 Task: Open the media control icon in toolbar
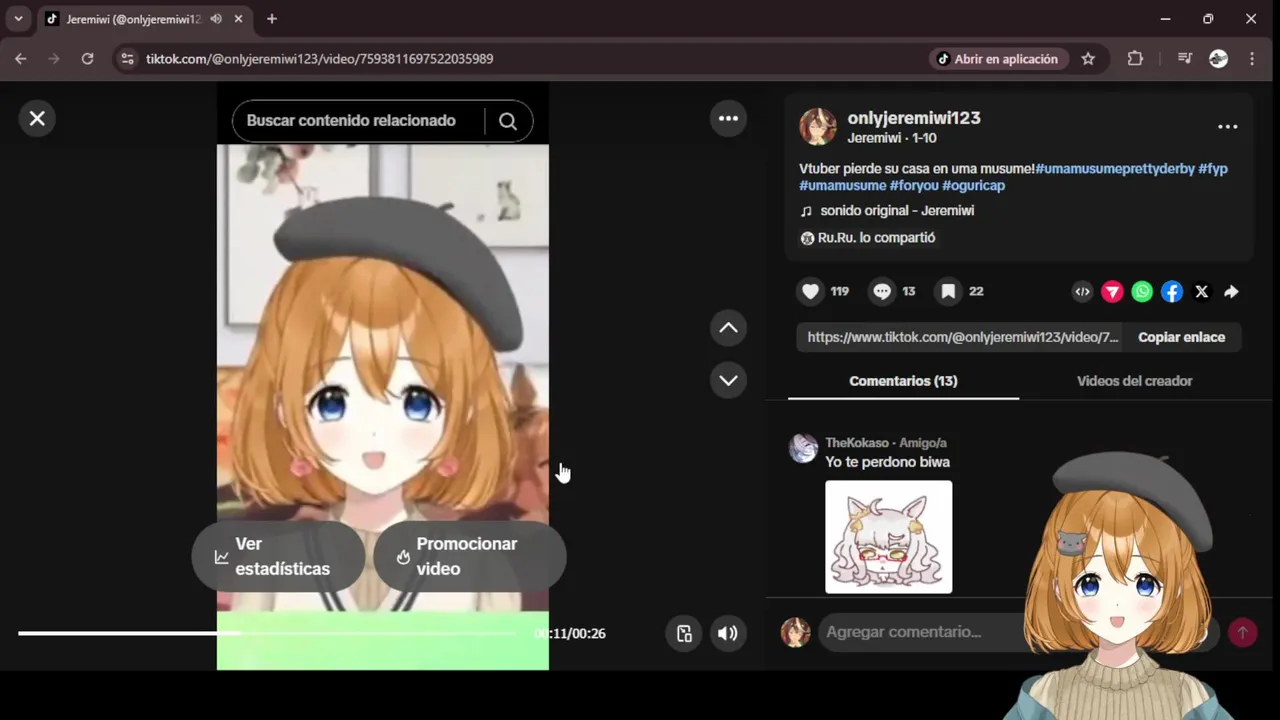[x=1185, y=59]
